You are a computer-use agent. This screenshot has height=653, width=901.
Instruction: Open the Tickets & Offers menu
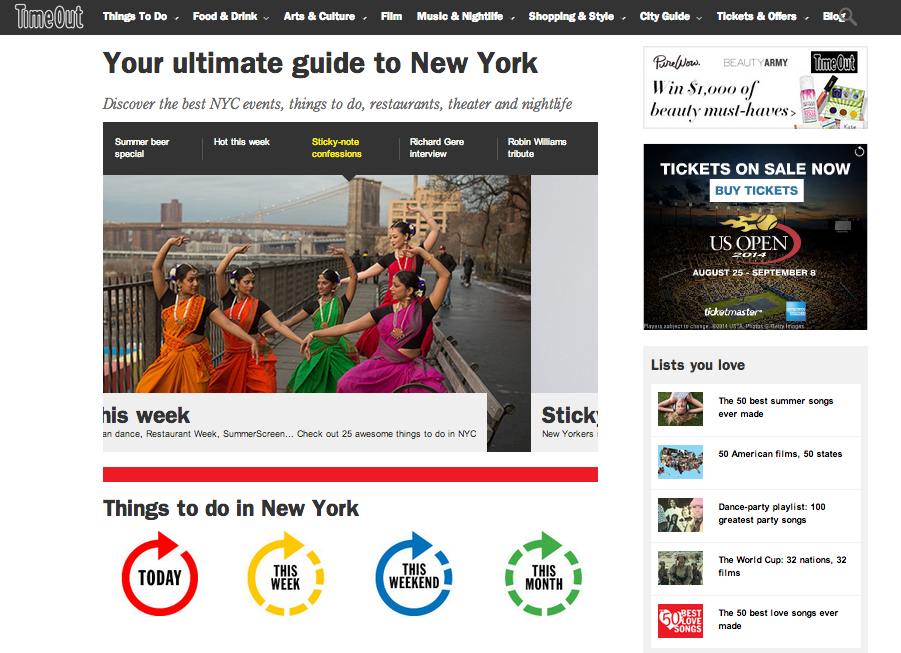coord(763,17)
